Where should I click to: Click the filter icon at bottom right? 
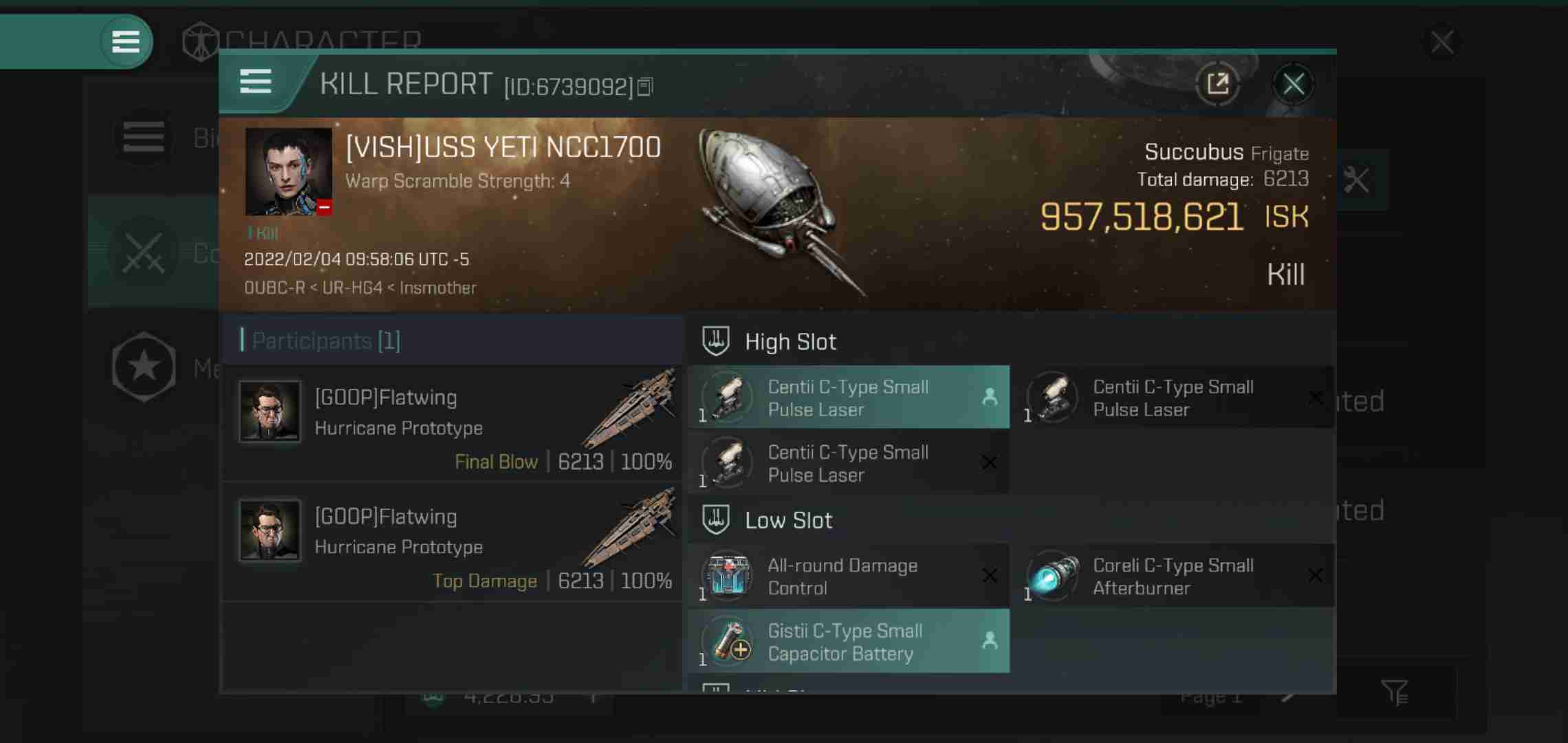pos(1395,693)
